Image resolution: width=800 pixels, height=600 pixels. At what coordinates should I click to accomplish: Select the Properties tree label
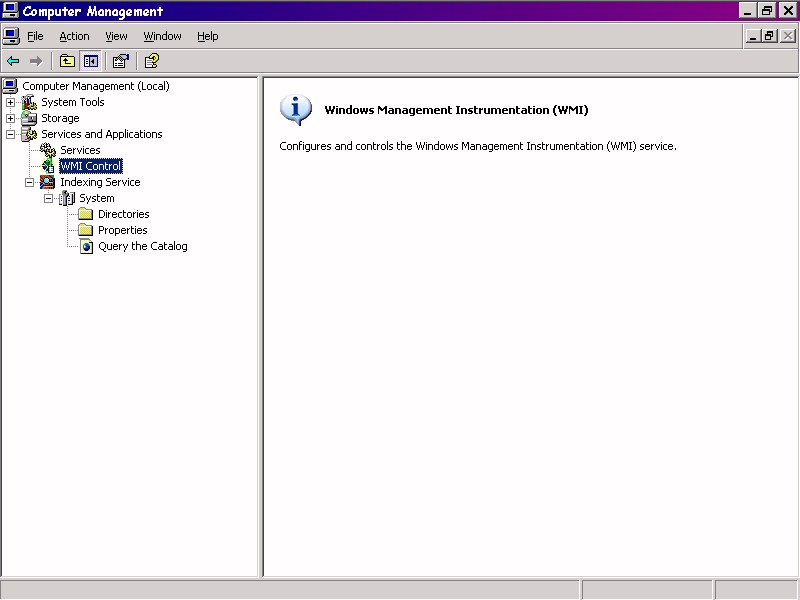[122, 230]
